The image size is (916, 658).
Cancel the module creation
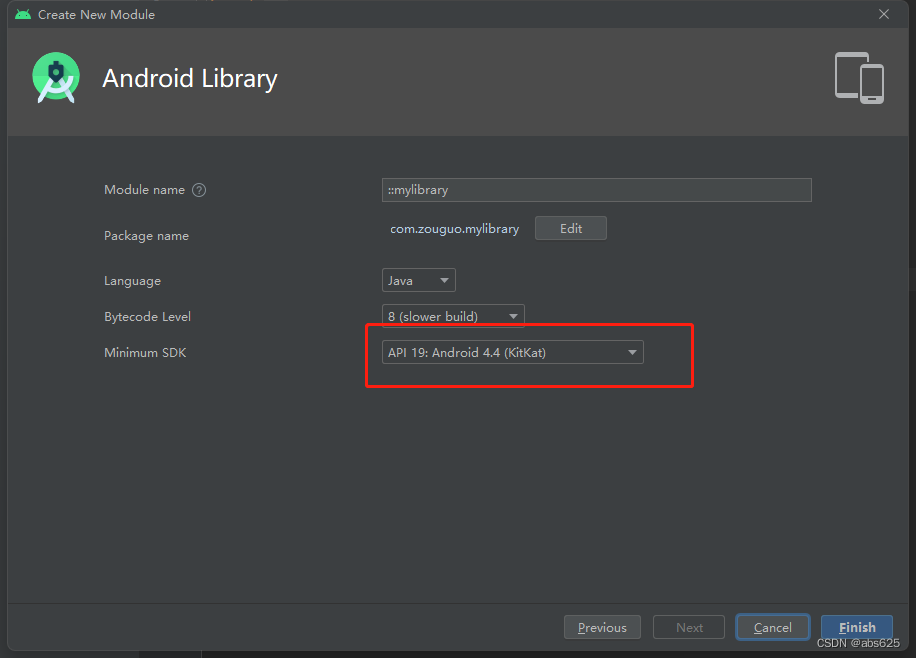772,627
